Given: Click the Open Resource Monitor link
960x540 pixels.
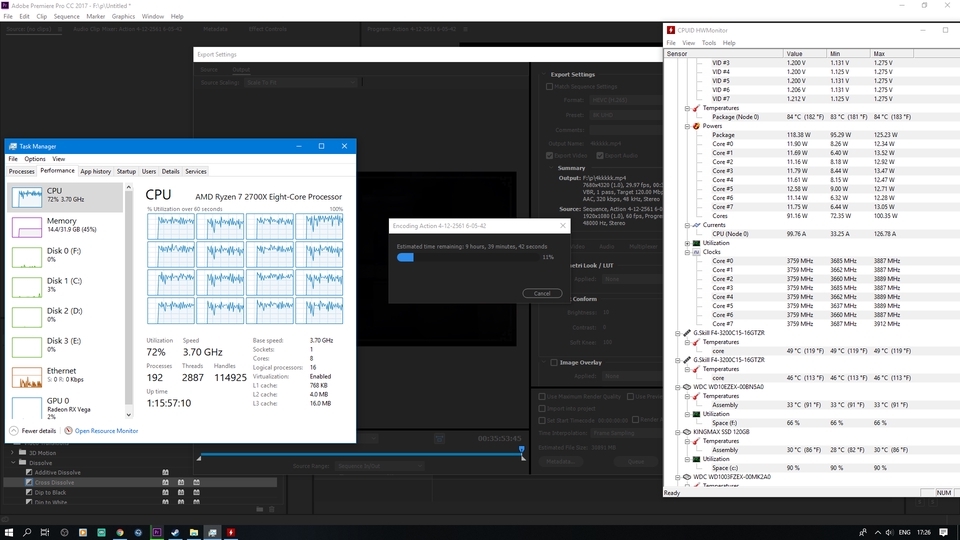Looking at the screenshot, I should 106,431.
